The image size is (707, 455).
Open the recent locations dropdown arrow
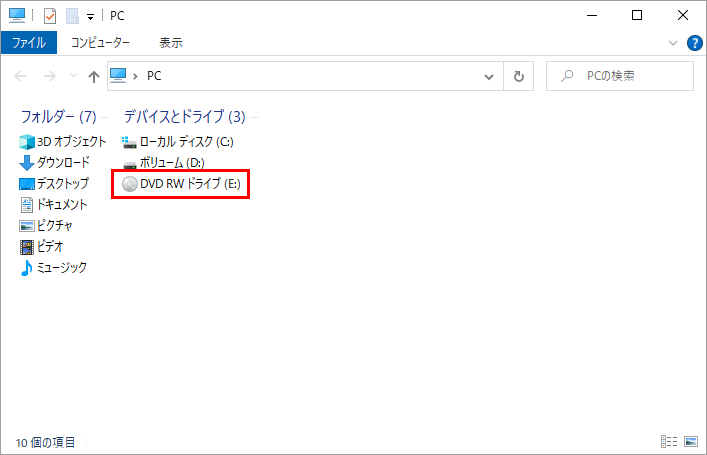tap(73, 76)
